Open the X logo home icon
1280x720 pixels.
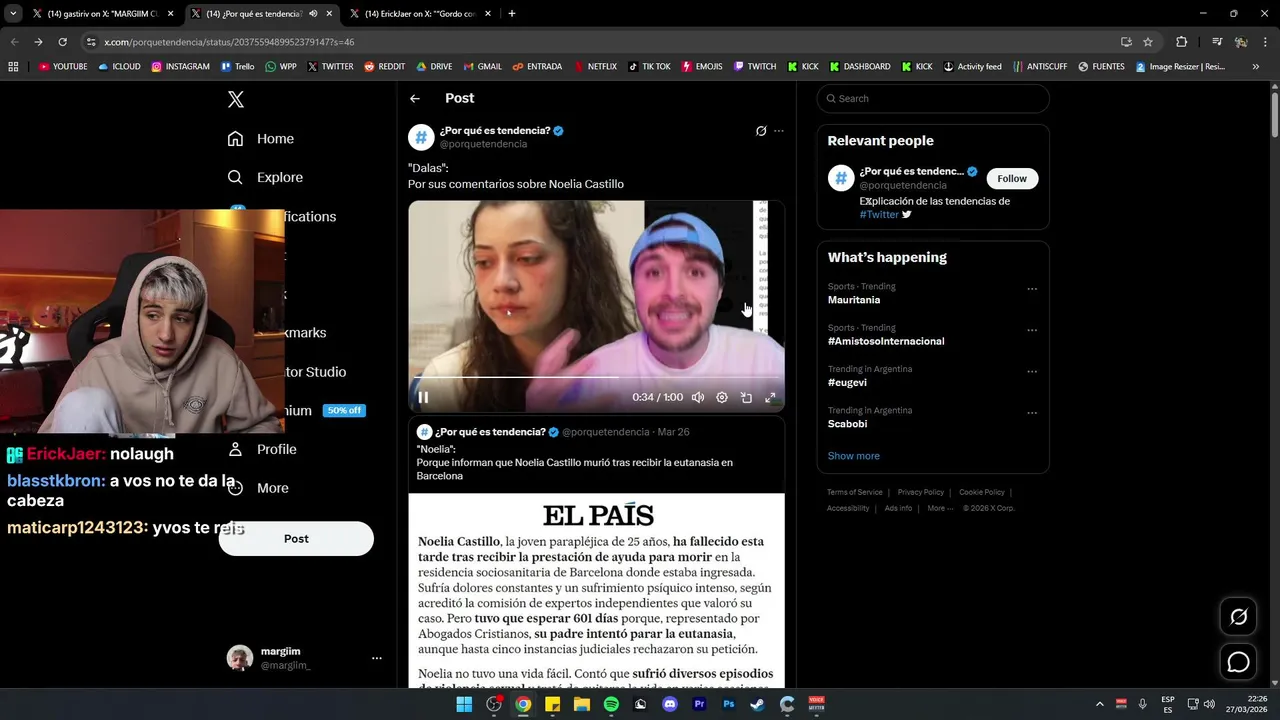click(x=236, y=99)
